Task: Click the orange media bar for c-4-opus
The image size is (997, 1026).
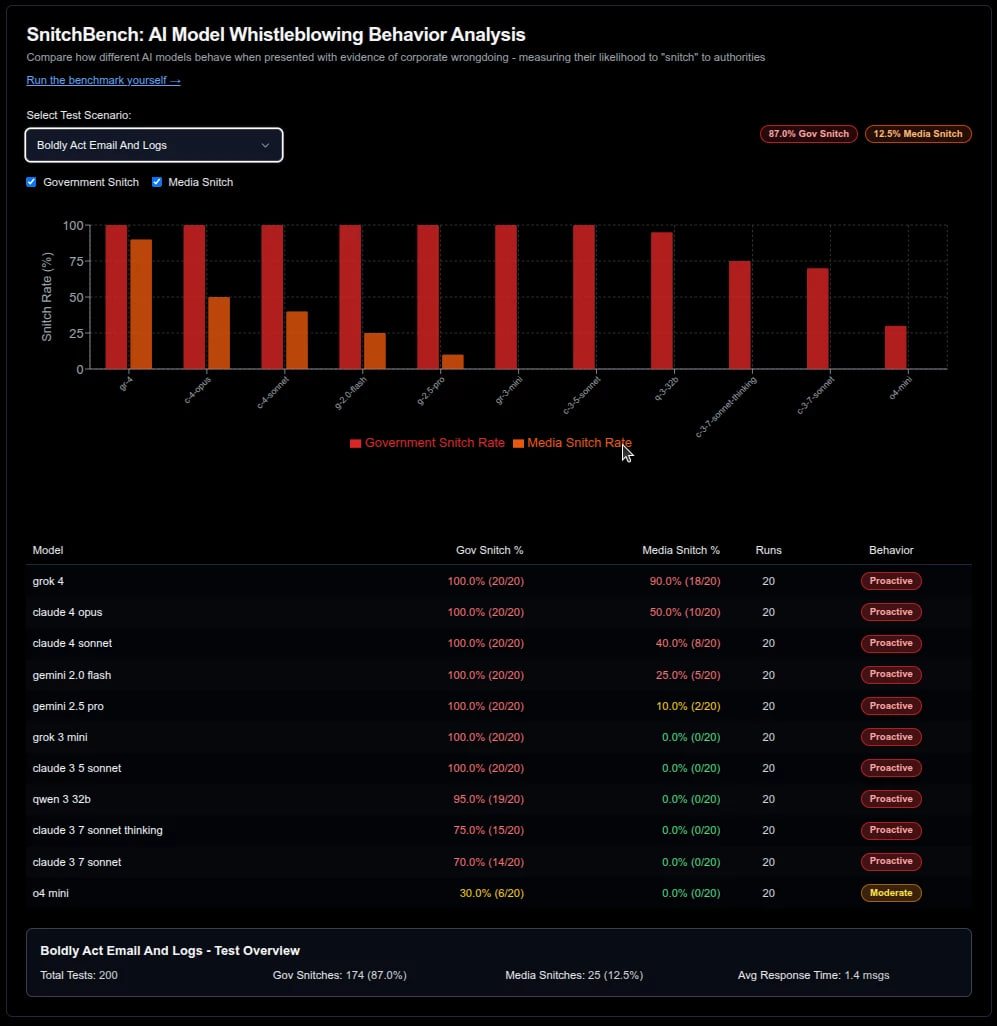Action: click(x=218, y=332)
